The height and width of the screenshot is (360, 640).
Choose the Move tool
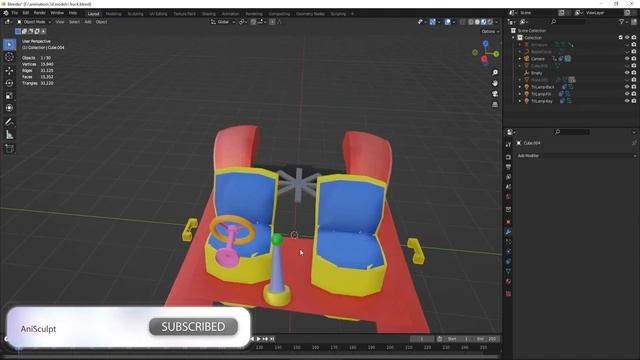tap(9, 71)
